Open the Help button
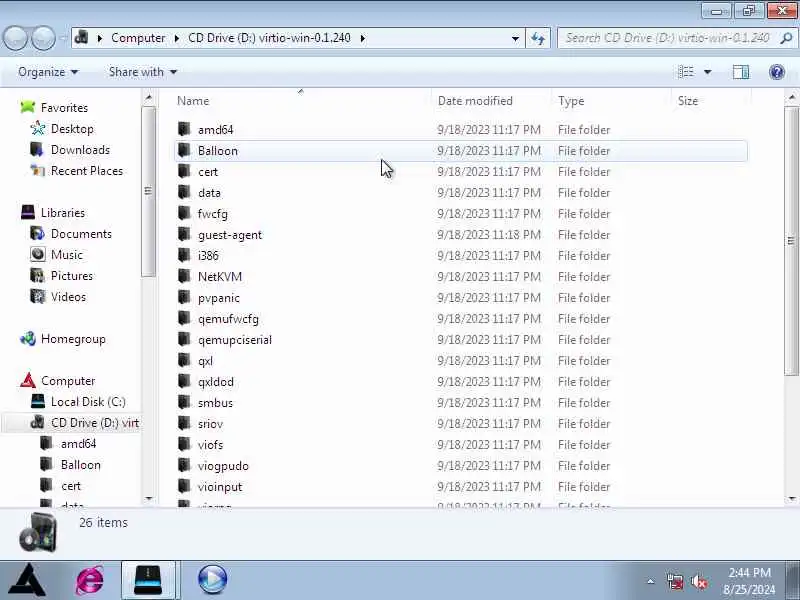The height and width of the screenshot is (600, 800). [x=777, y=72]
